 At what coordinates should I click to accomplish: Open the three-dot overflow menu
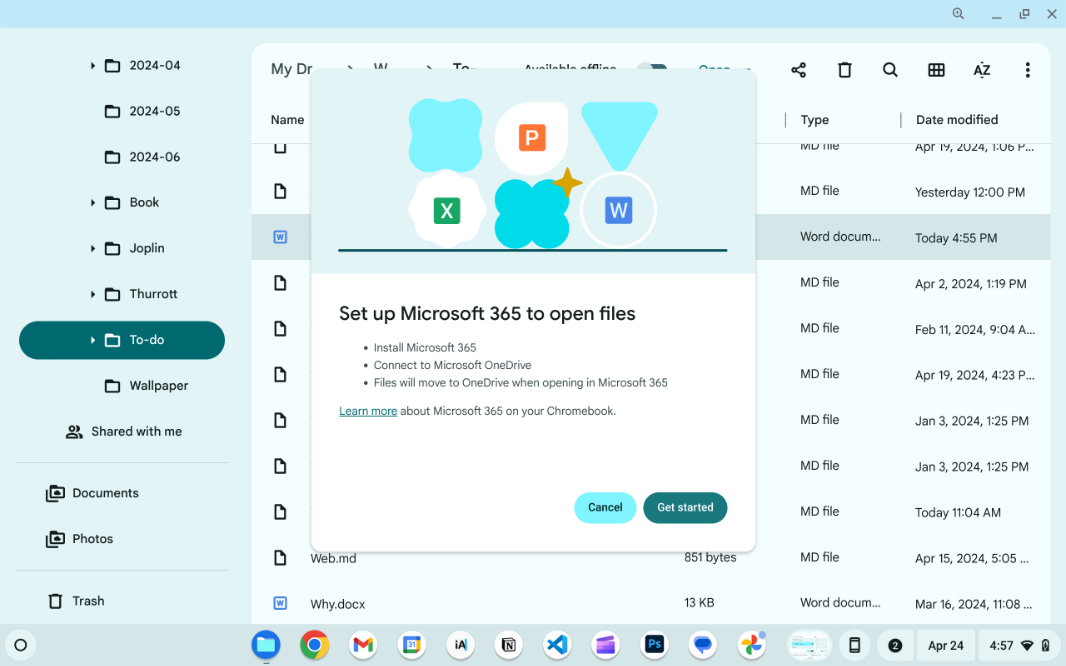click(1027, 70)
